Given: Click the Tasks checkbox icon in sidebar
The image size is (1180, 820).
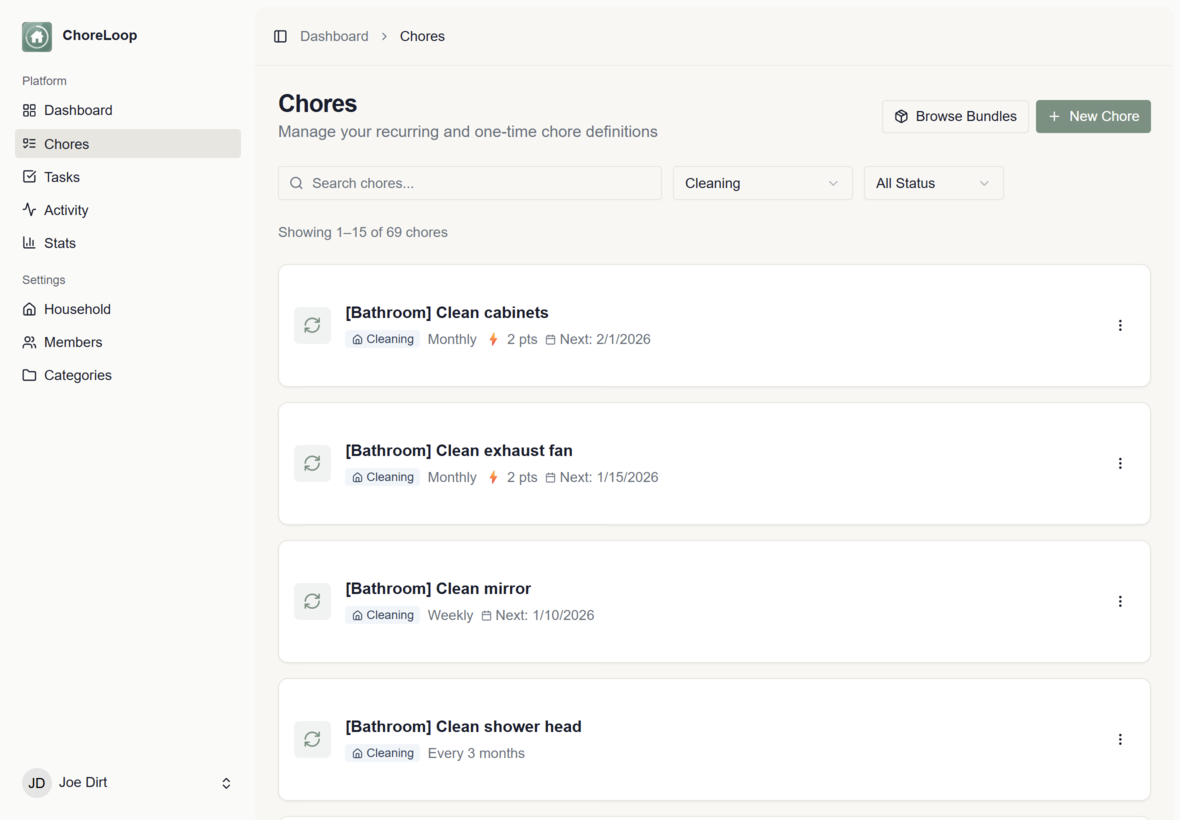Looking at the screenshot, I should pyautogui.click(x=29, y=177).
